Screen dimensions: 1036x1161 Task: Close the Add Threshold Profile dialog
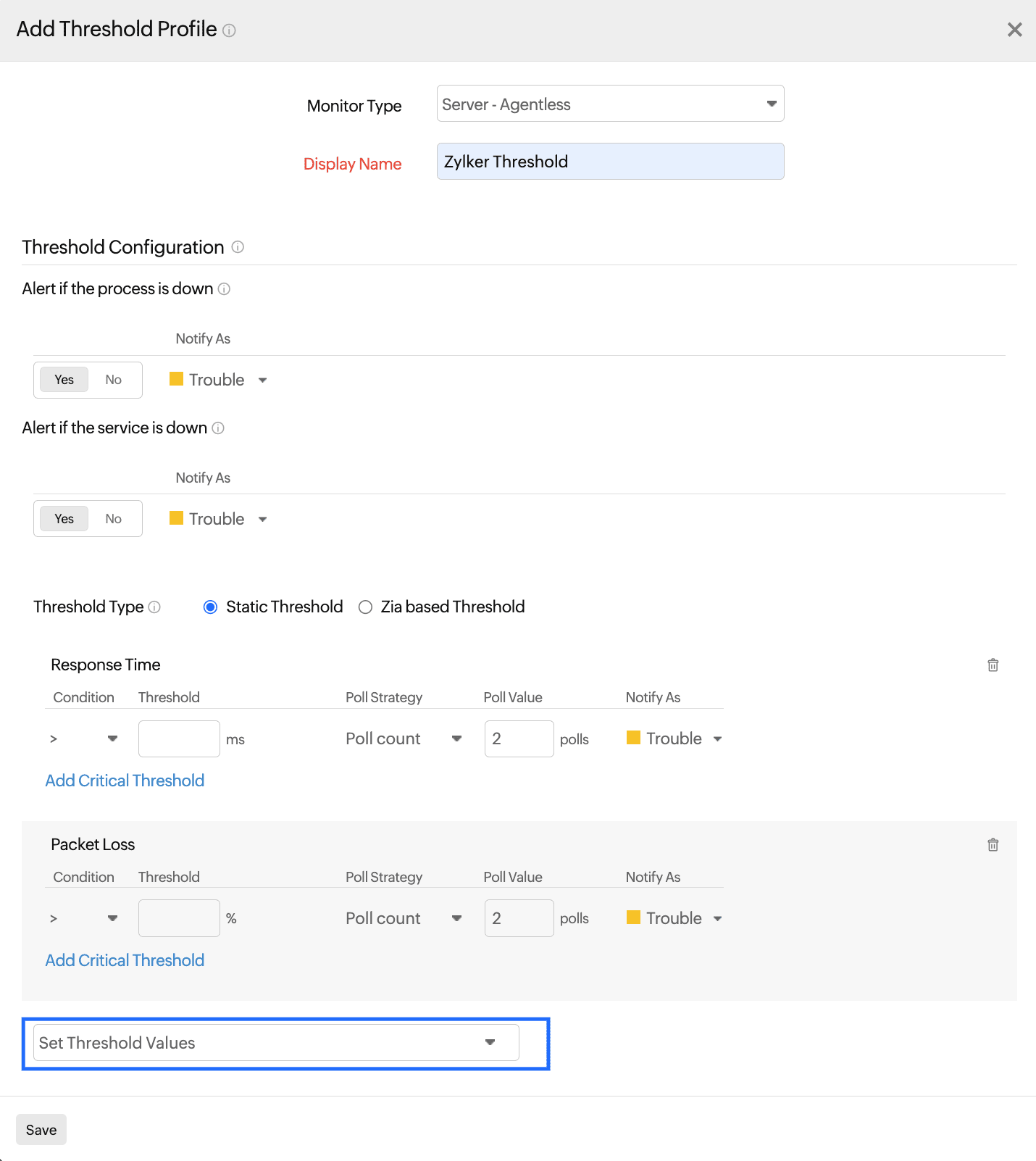(1014, 30)
